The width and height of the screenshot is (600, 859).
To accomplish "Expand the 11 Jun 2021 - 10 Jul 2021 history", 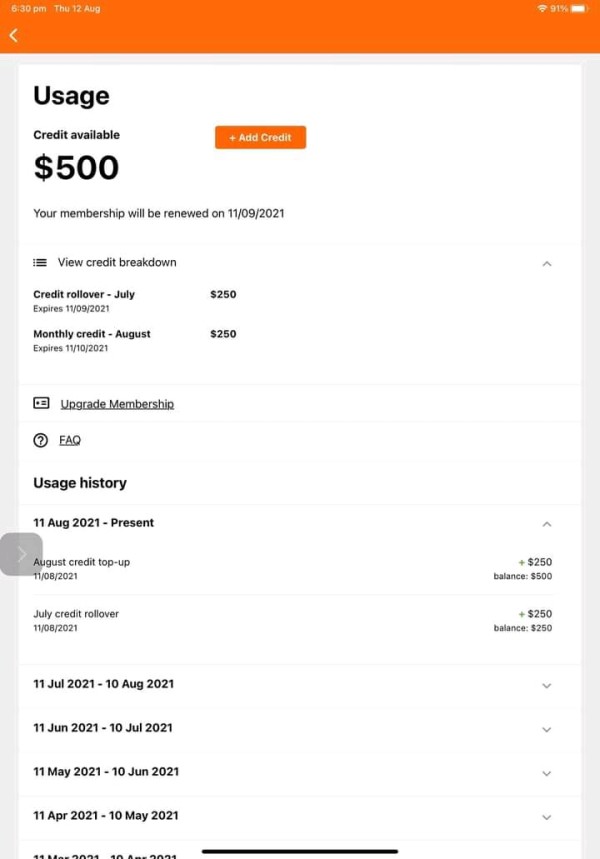I will click(546, 730).
